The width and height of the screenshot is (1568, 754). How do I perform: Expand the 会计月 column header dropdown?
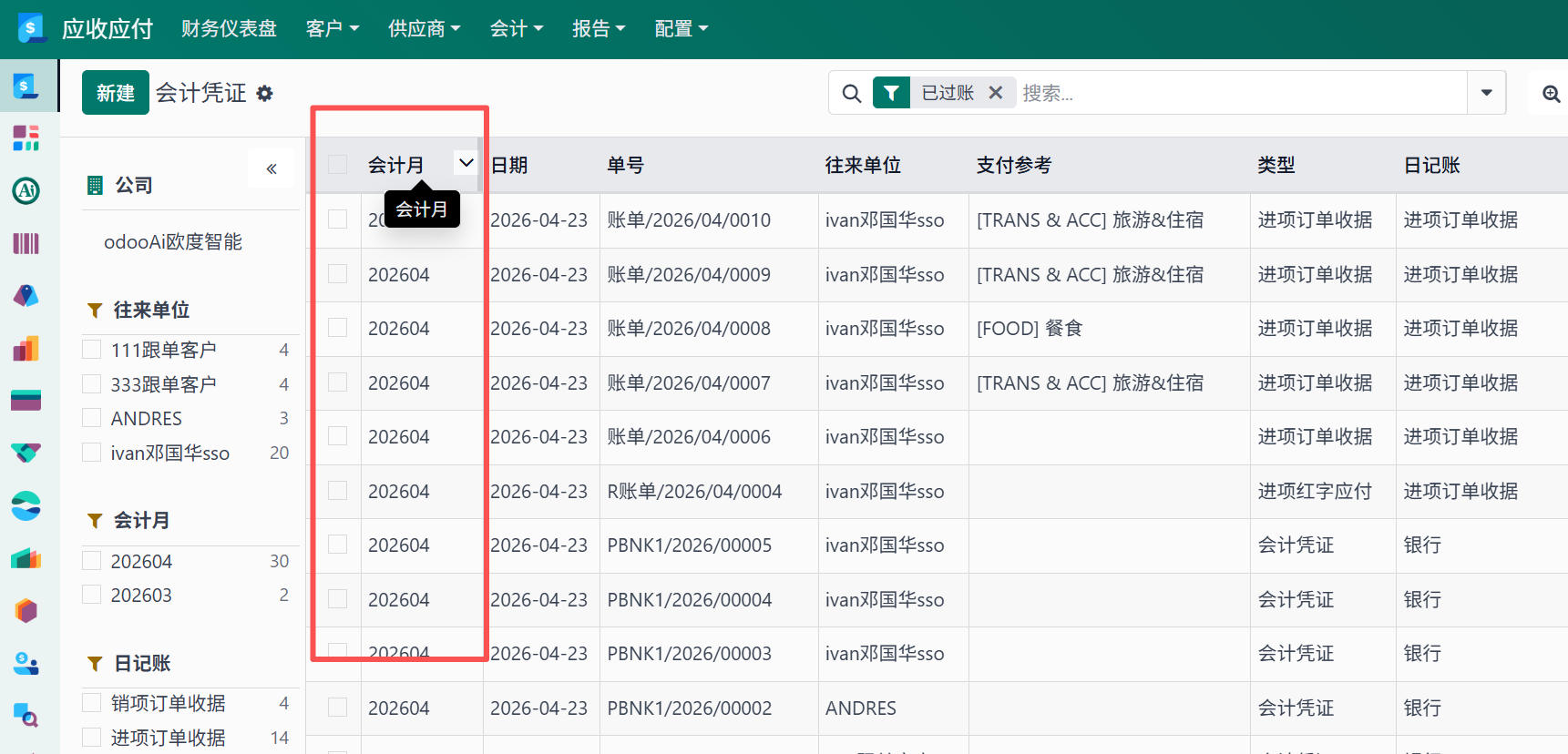click(x=466, y=164)
